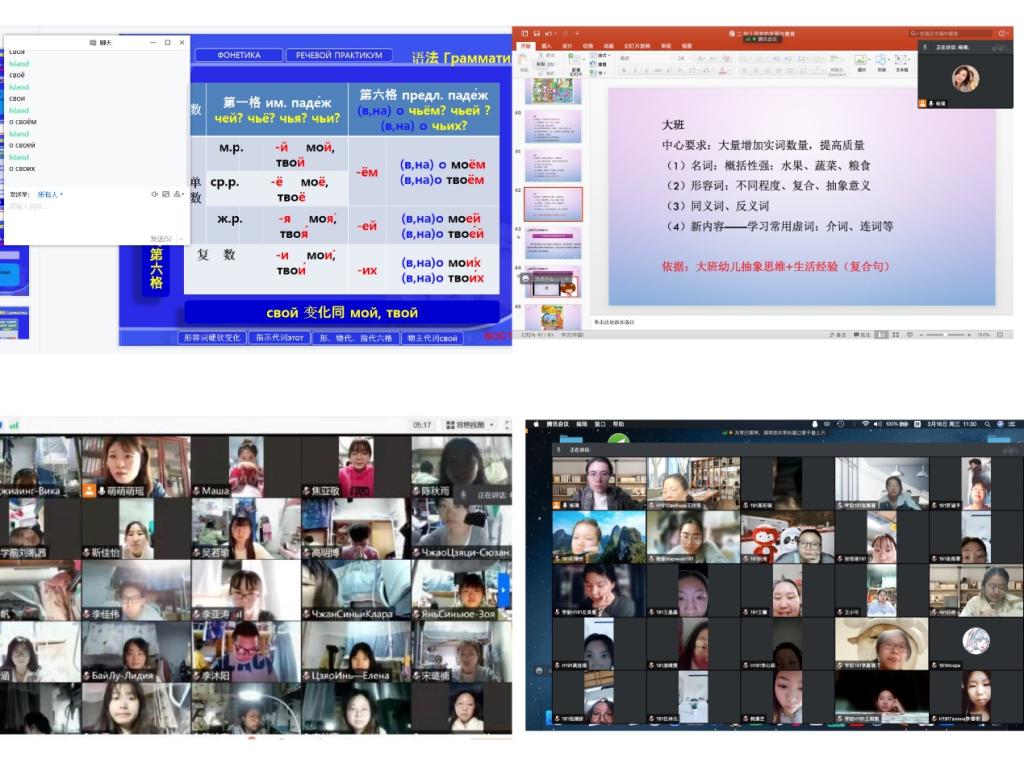
Task: Click the notes field below the PowerPoint slide
Action: [802, 322]
